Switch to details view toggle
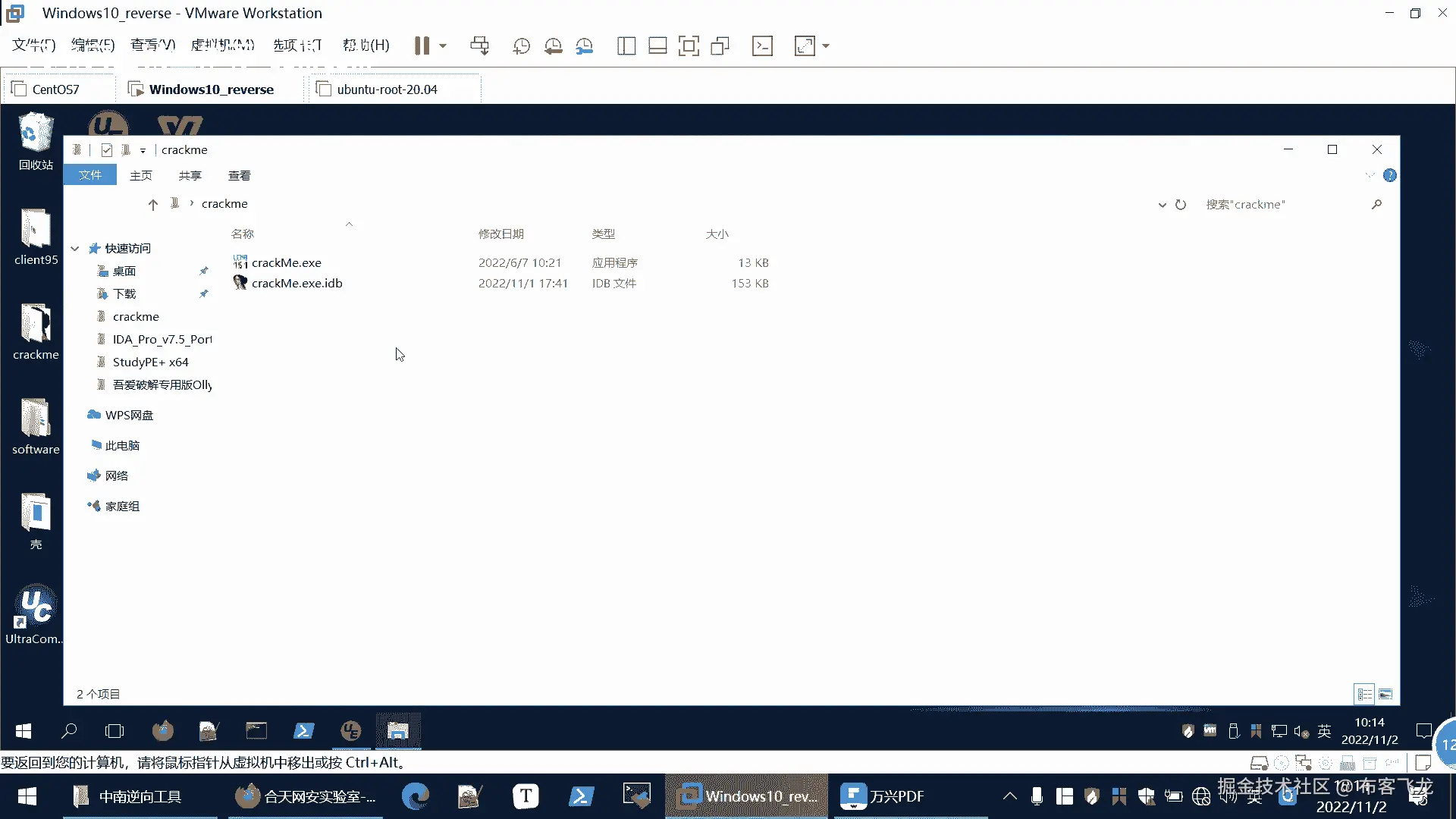This screenshot has height=819, width=1456. point(1364,694)
